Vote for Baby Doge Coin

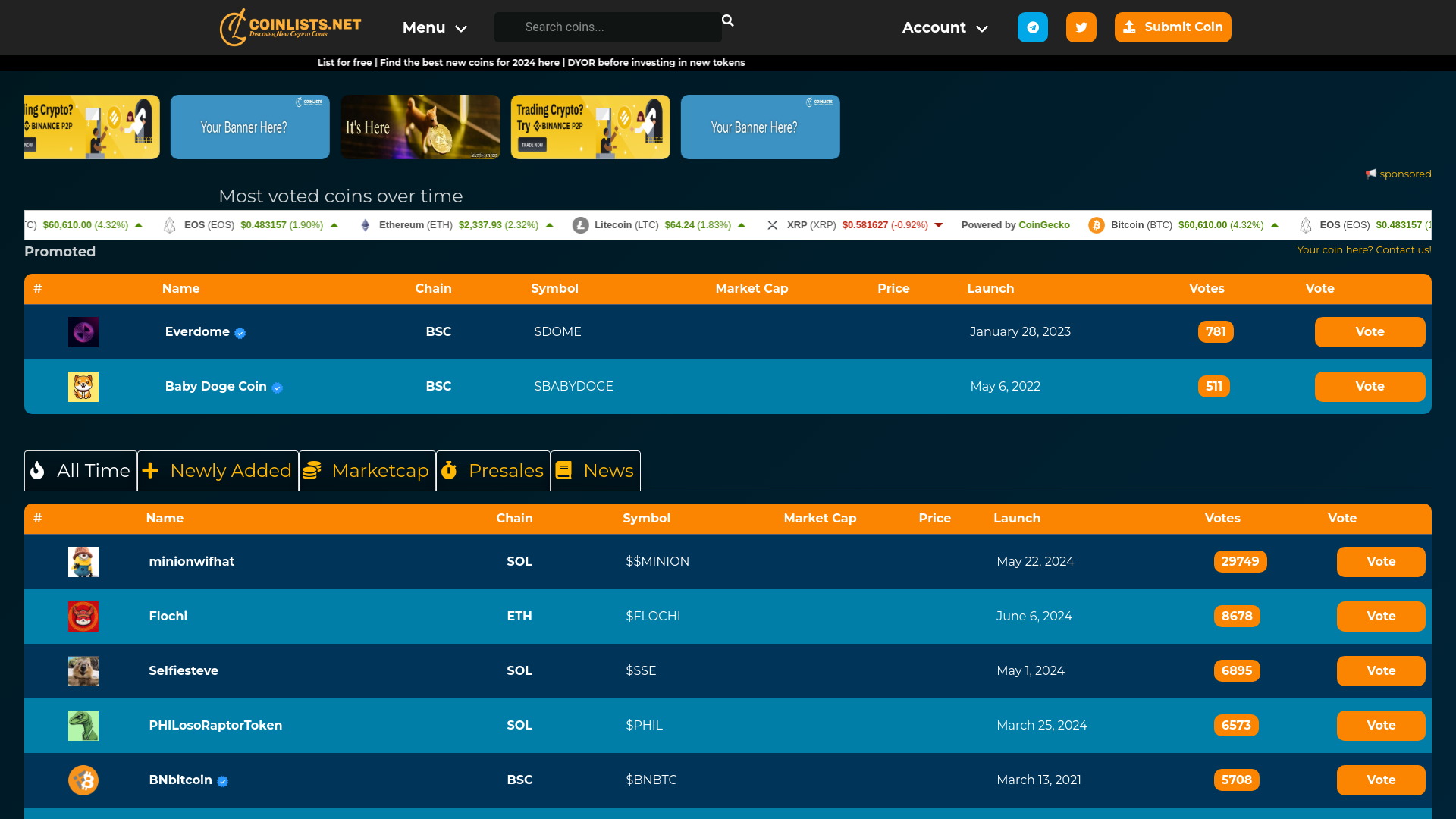(1370, 387)
